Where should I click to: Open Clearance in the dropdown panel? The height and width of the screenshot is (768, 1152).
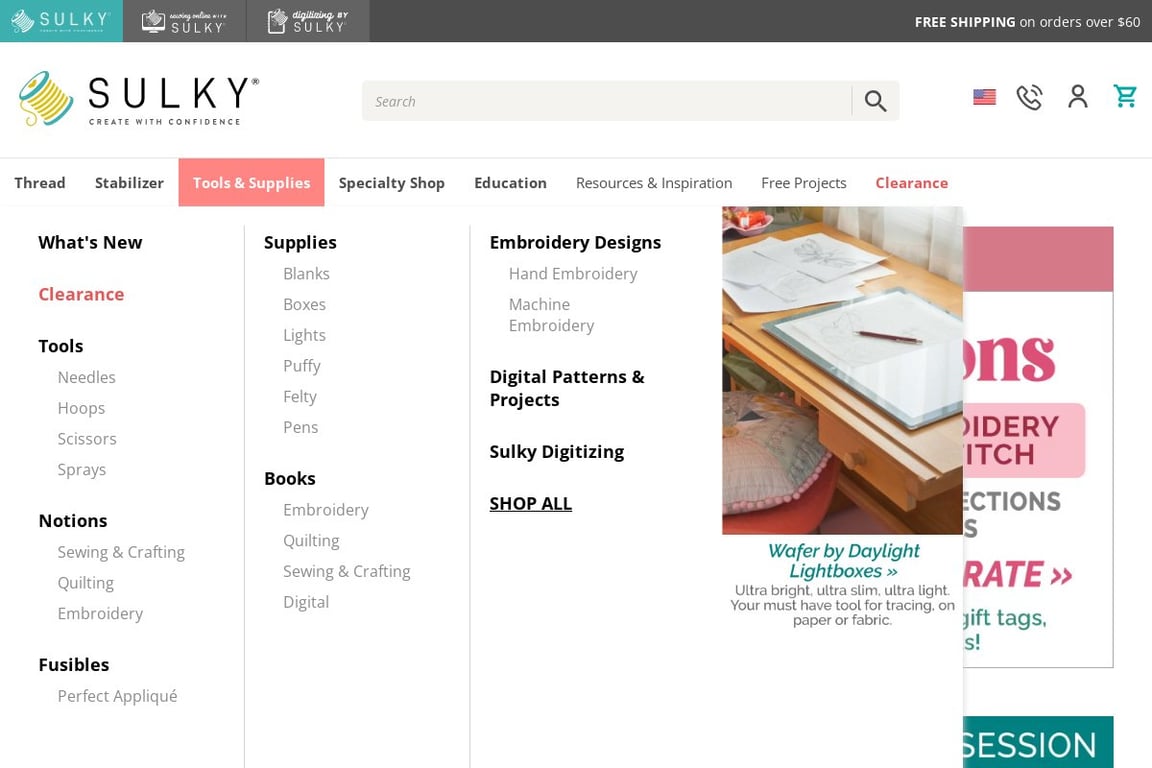coord(82,294)
